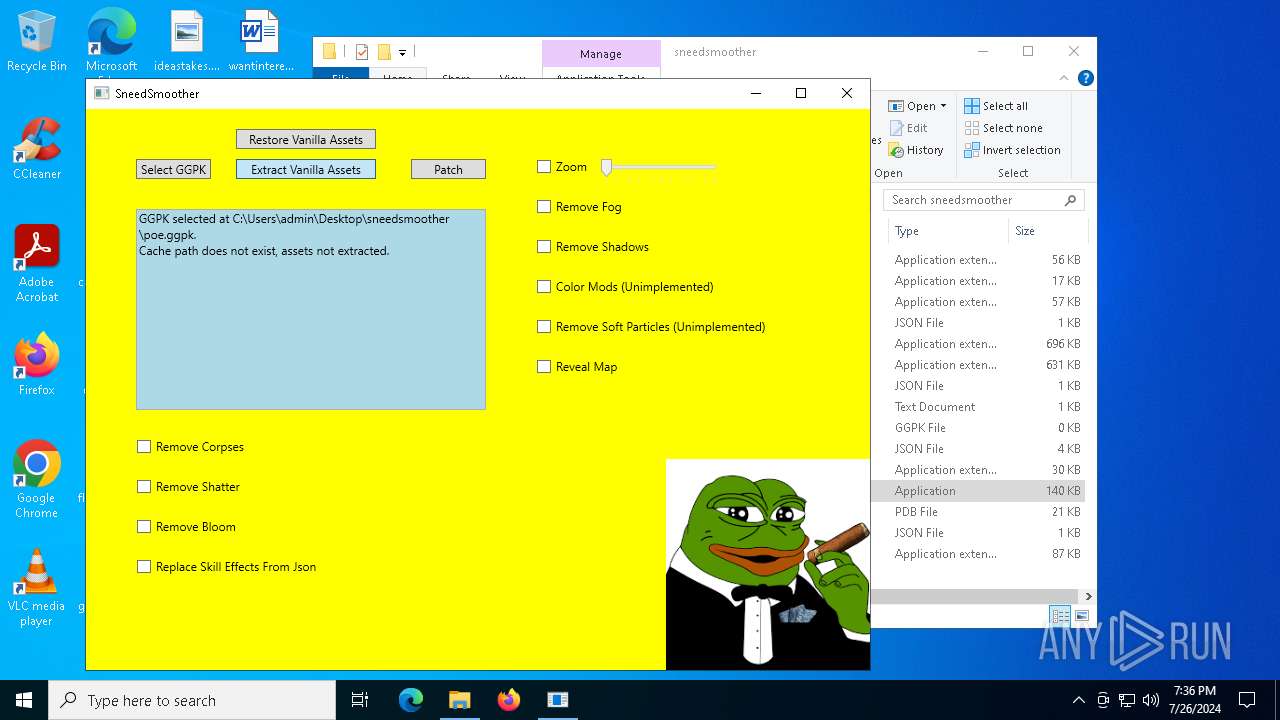The image size is (1280, 720).
Task: Click the Task View taskbar button
Action: tap(360, 700)
